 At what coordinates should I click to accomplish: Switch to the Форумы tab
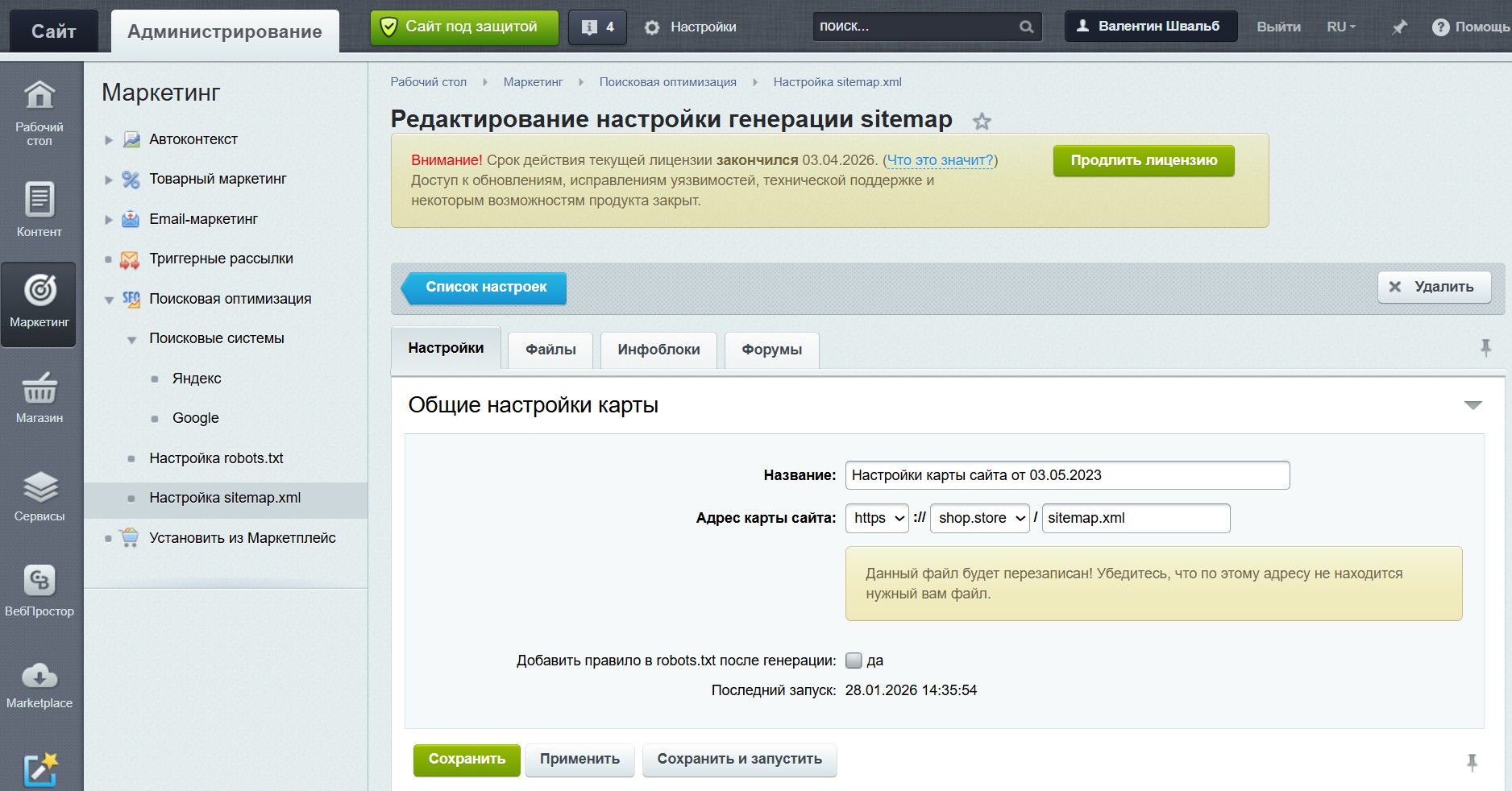pyautogui.click(x=771, y=350)
